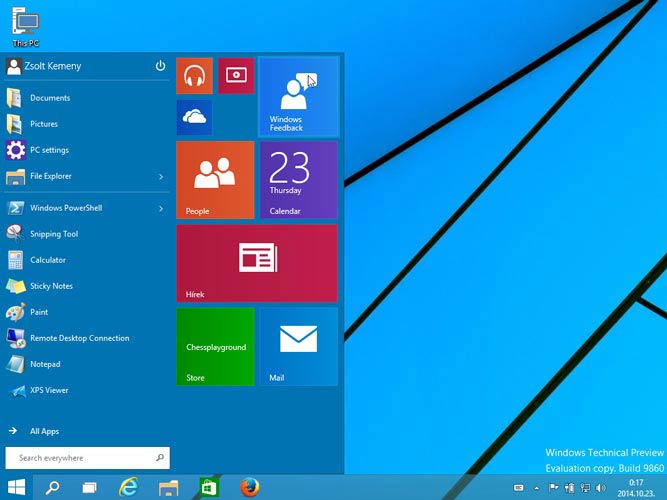The width and height of the screenshot is (667, 500).
Task: Open the Store tile with Chessplayground
Action: [215, 347]
